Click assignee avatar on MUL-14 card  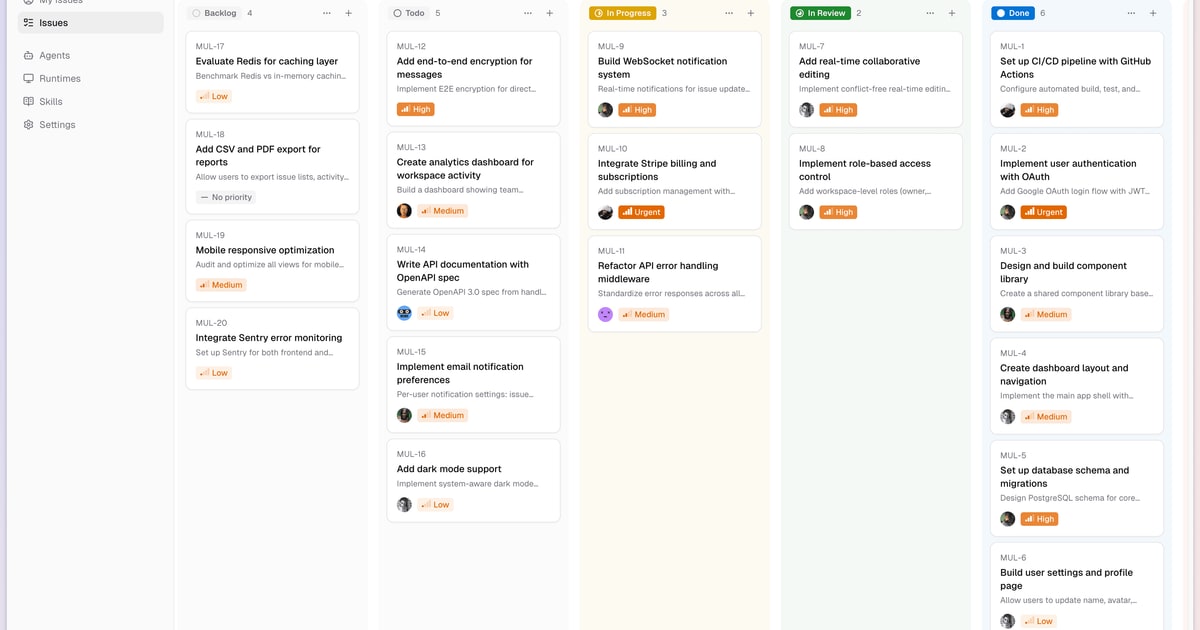[x=404, y=313]
